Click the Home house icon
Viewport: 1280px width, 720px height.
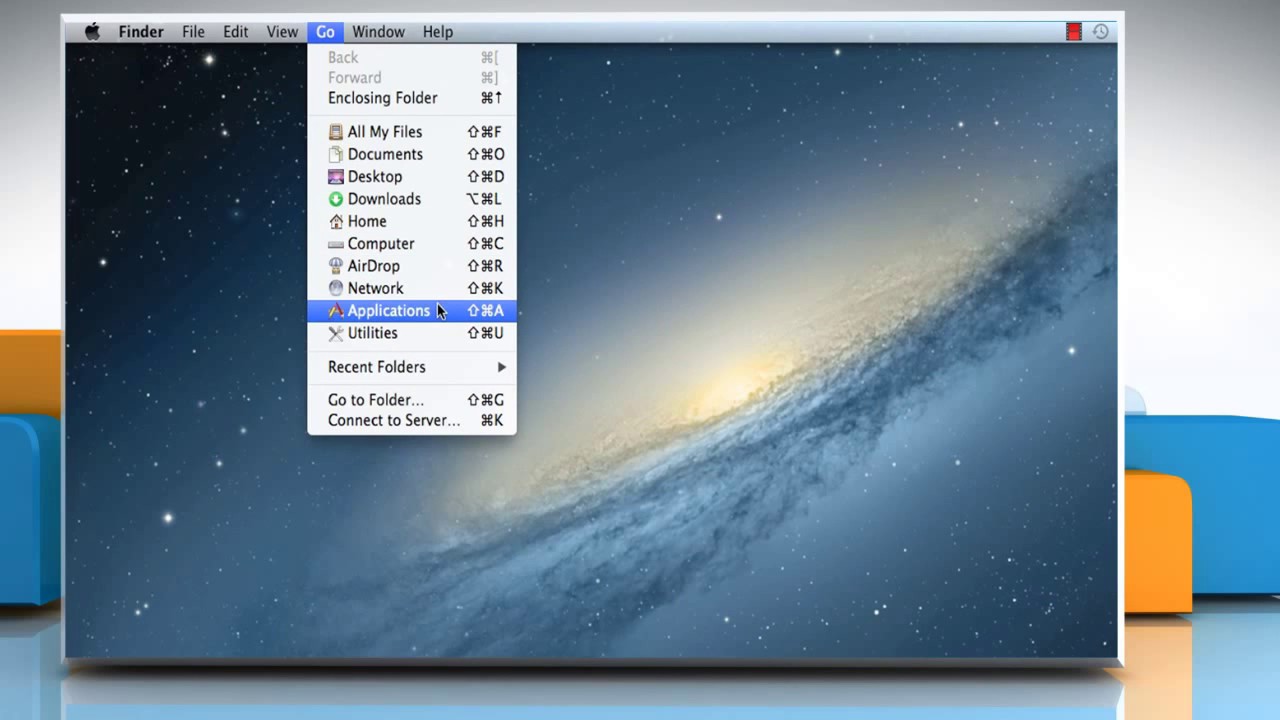click(x=336, y=221)
